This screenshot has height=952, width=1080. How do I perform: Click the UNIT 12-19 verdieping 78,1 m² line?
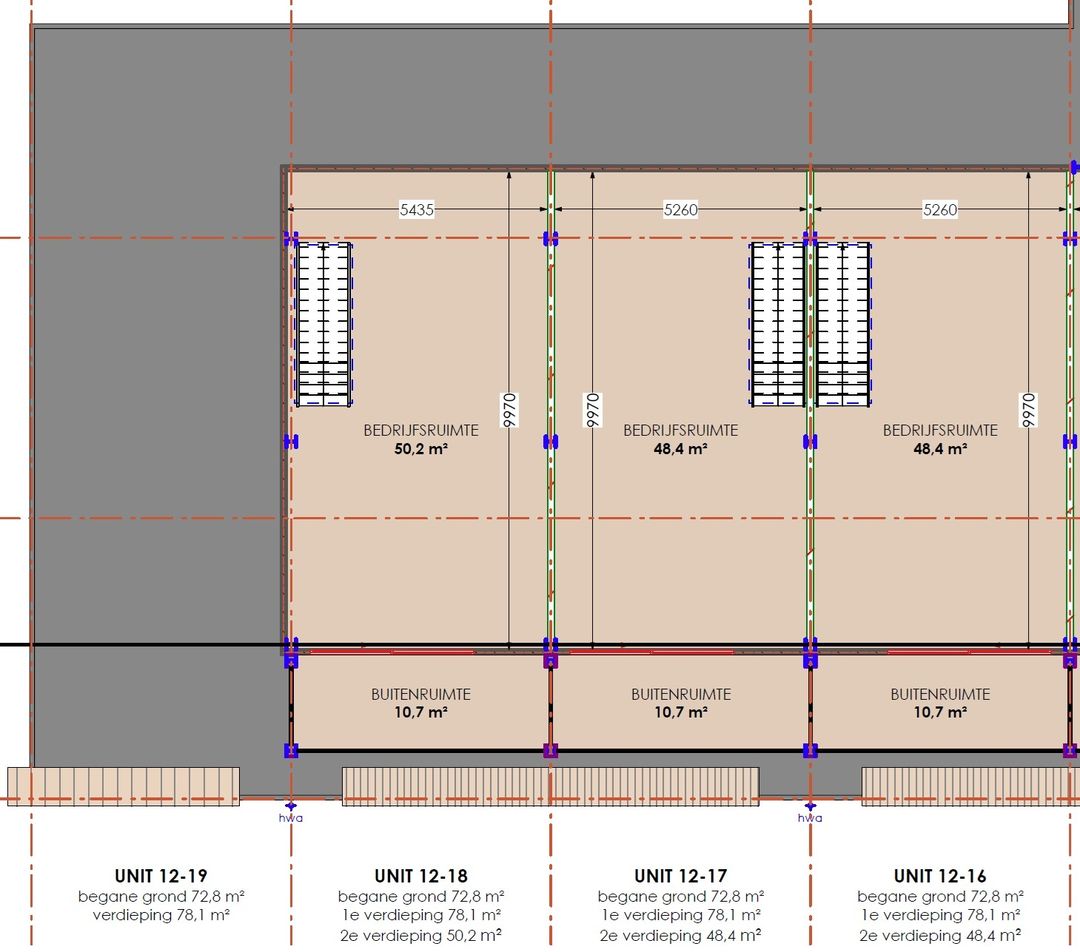click(x=162, y=915)
